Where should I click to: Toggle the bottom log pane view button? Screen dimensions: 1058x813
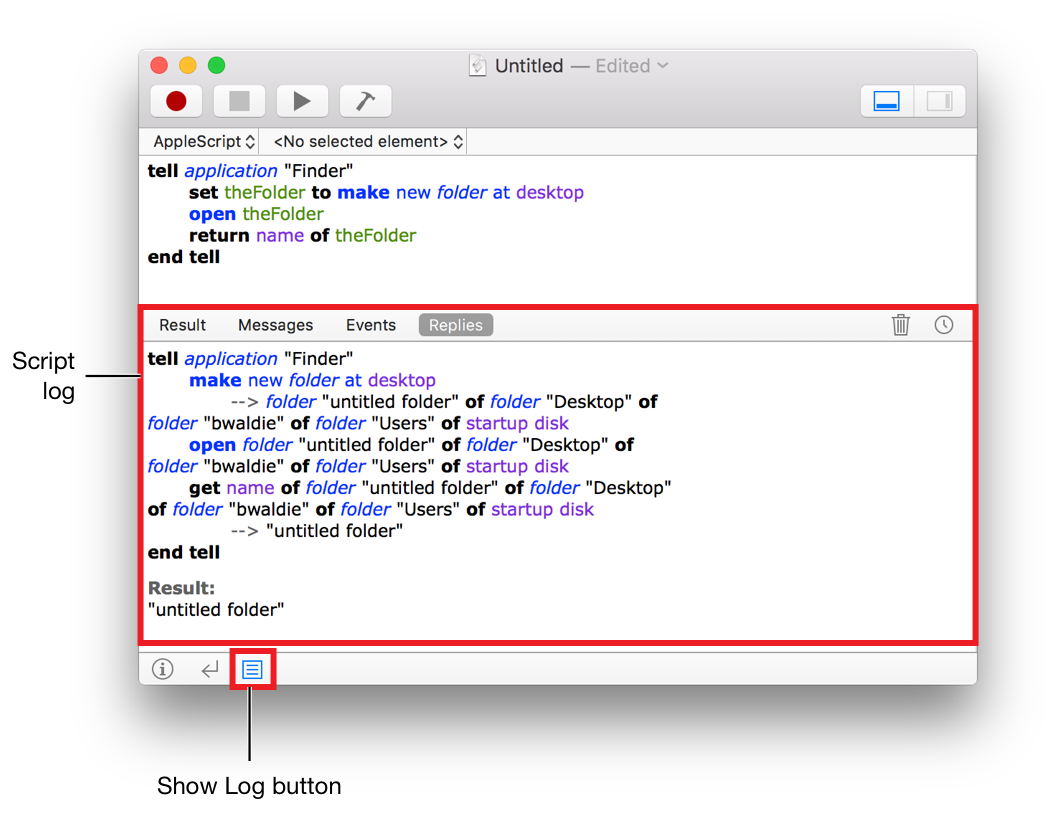(x=887, y=101)
